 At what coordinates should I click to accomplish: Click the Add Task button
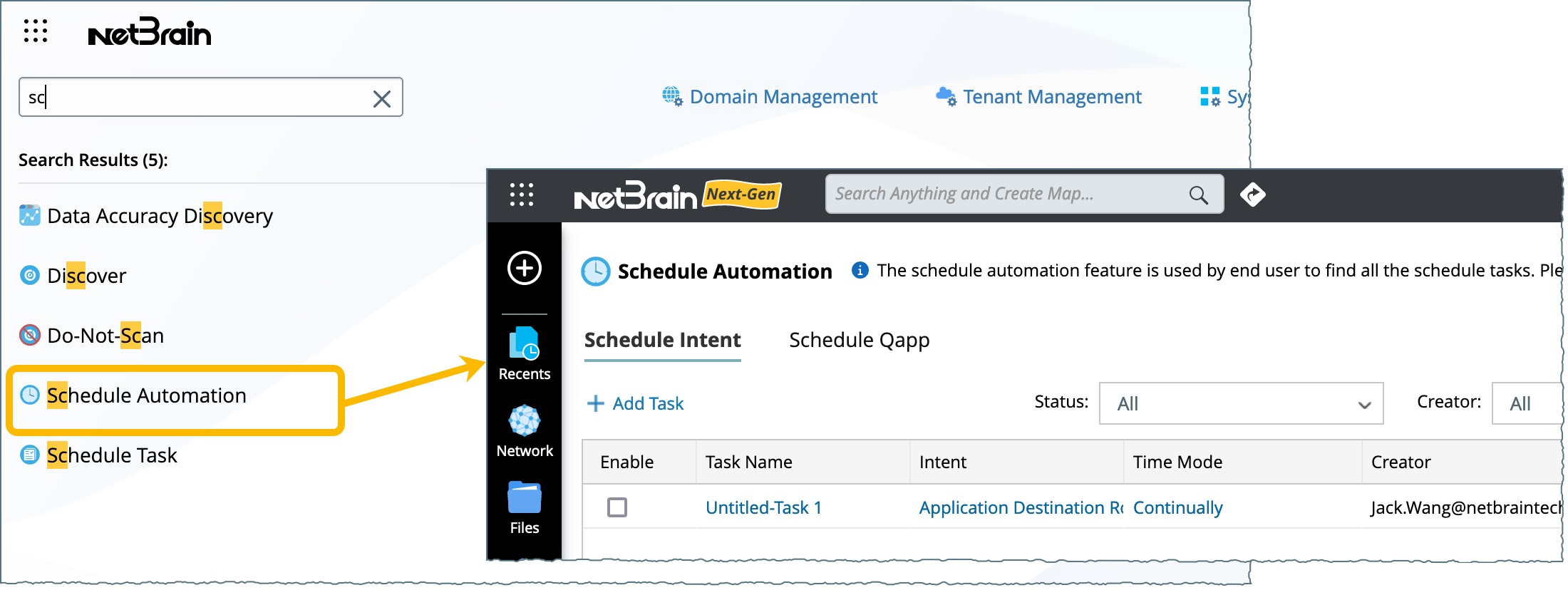point(635,404)
